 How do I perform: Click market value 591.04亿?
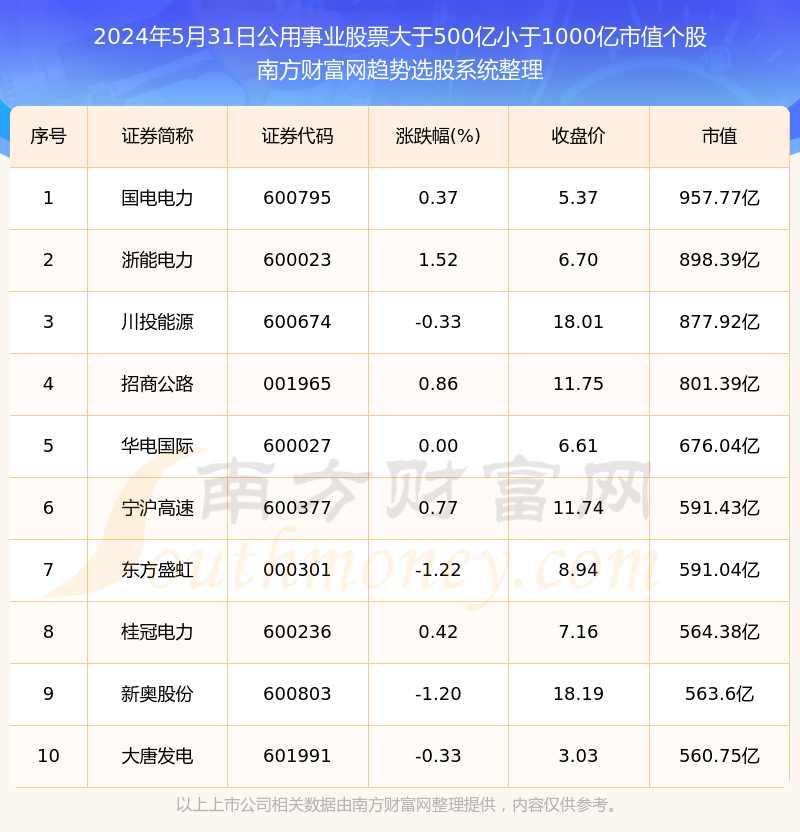[x=719, y=570]
